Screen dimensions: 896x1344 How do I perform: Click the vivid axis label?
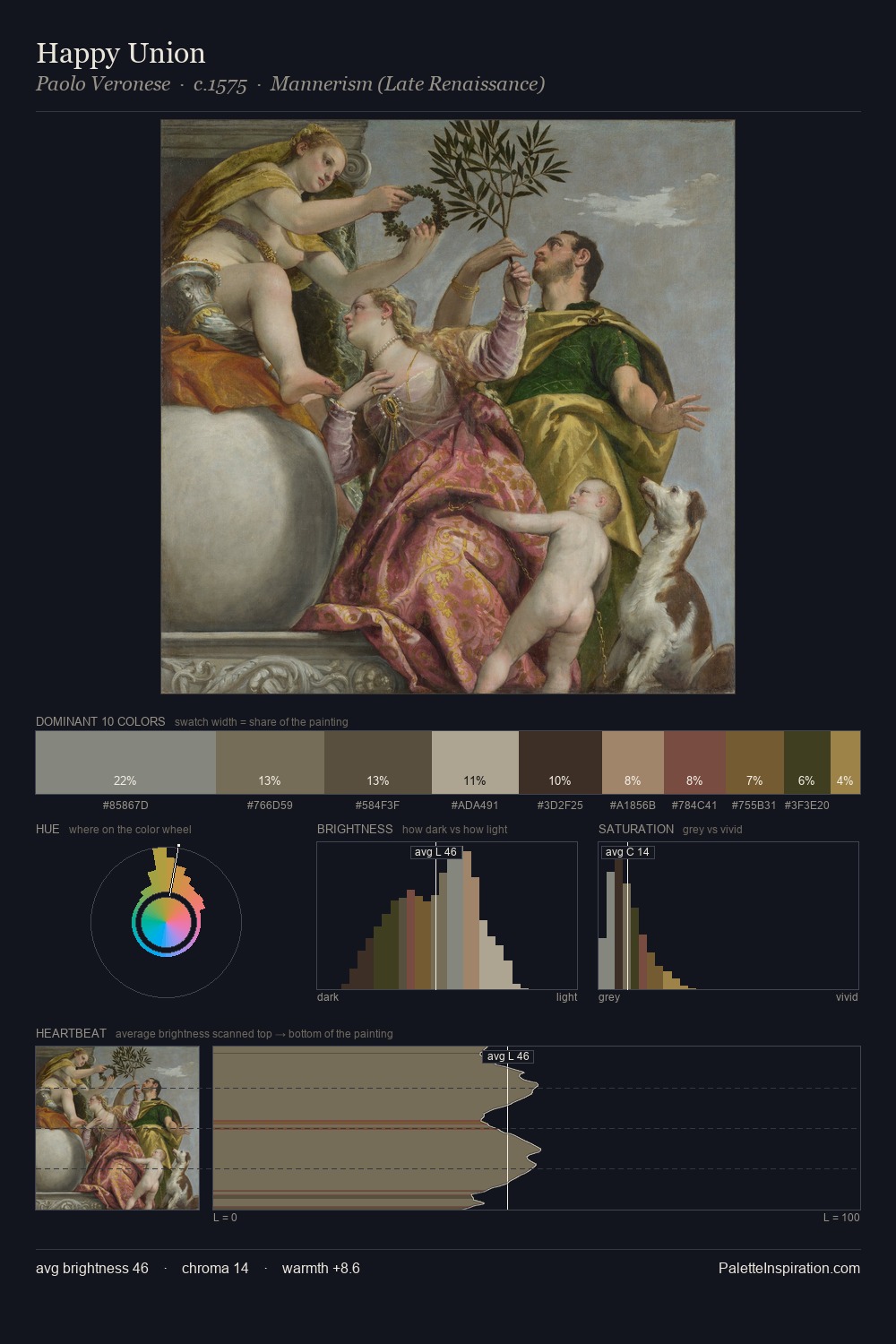tap(847, 997)
